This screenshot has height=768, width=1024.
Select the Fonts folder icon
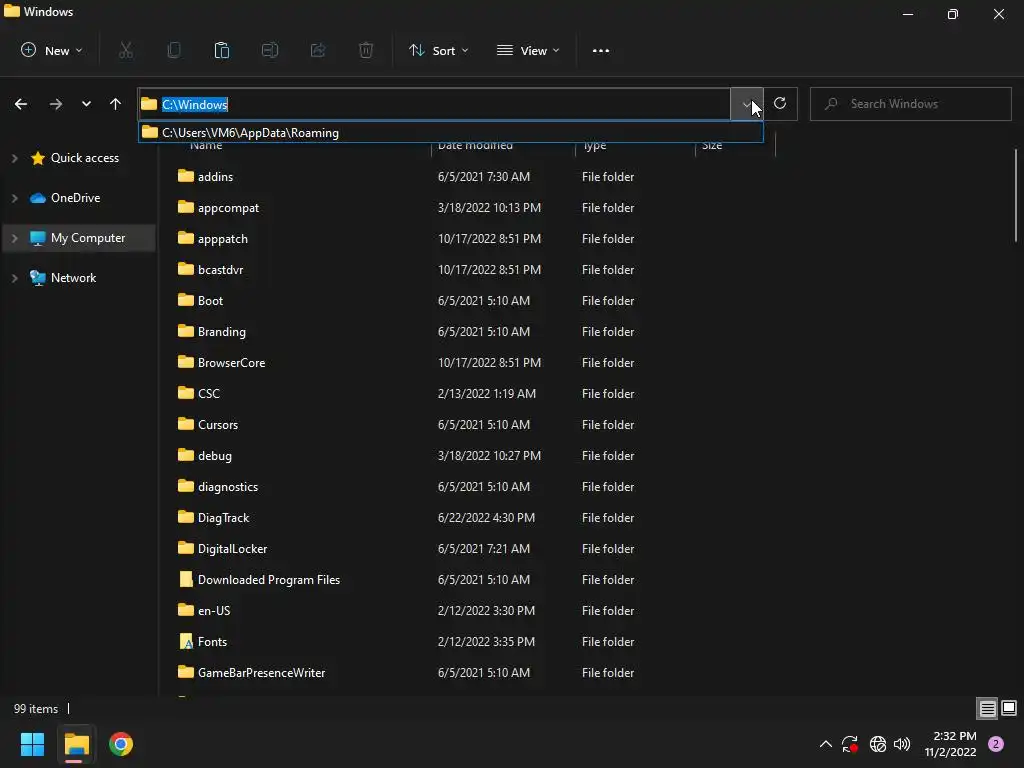coord(185,641)
